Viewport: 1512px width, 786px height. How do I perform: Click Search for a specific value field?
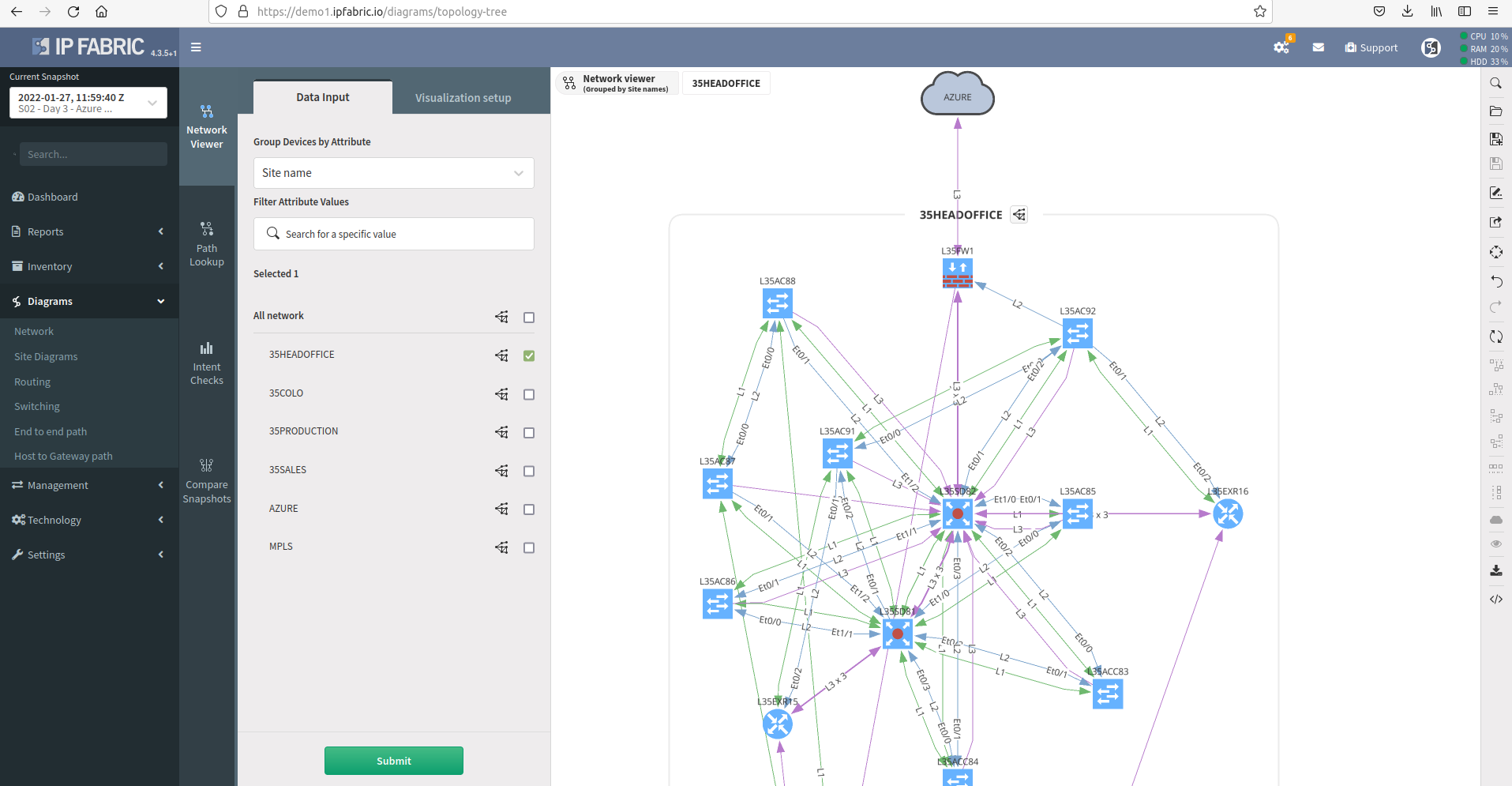point(393,234)
